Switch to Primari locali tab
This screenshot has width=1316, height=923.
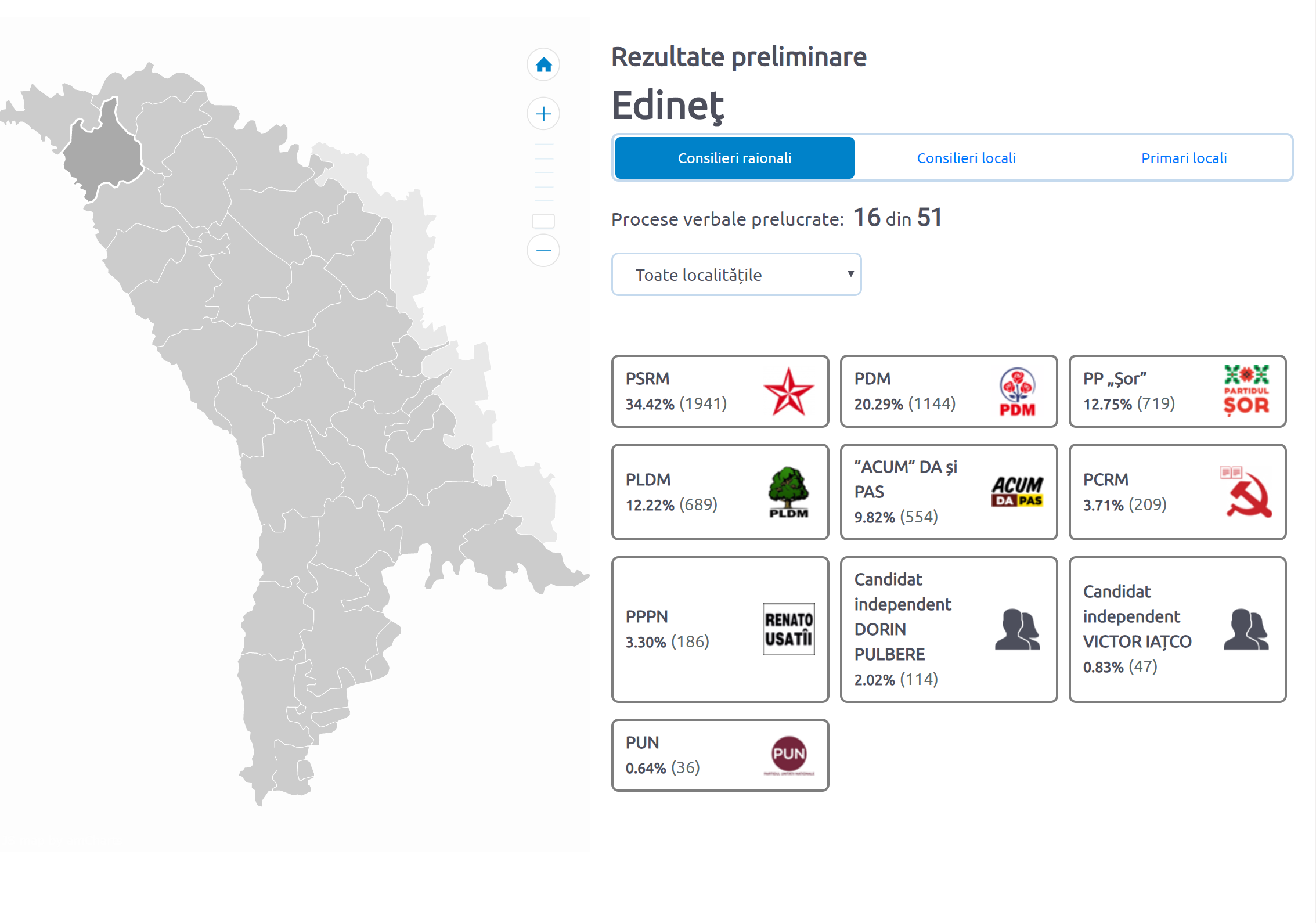point(1184,158)
